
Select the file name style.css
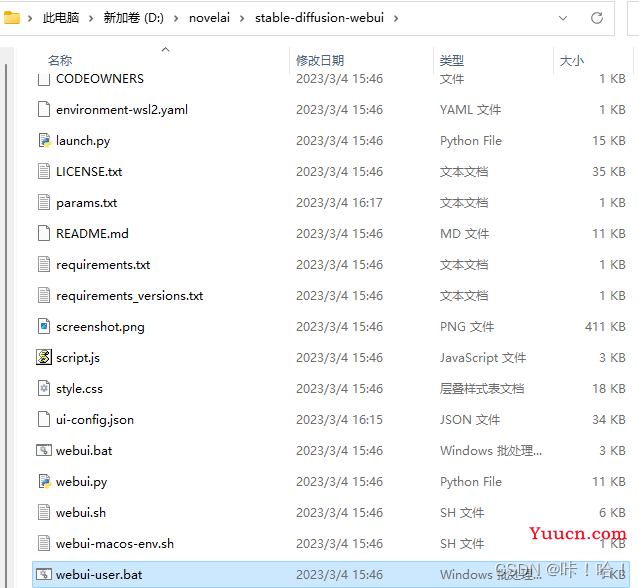pyautogui.click(x=79, y=388)
